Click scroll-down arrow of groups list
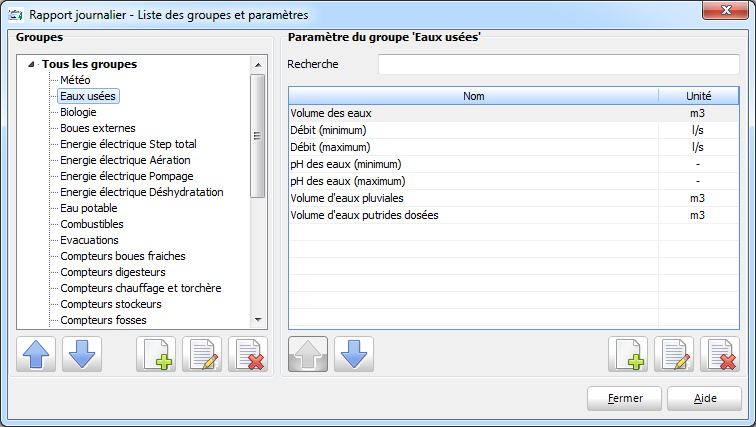Viewport: 756px width, 427px height. [x=258, y=320]
